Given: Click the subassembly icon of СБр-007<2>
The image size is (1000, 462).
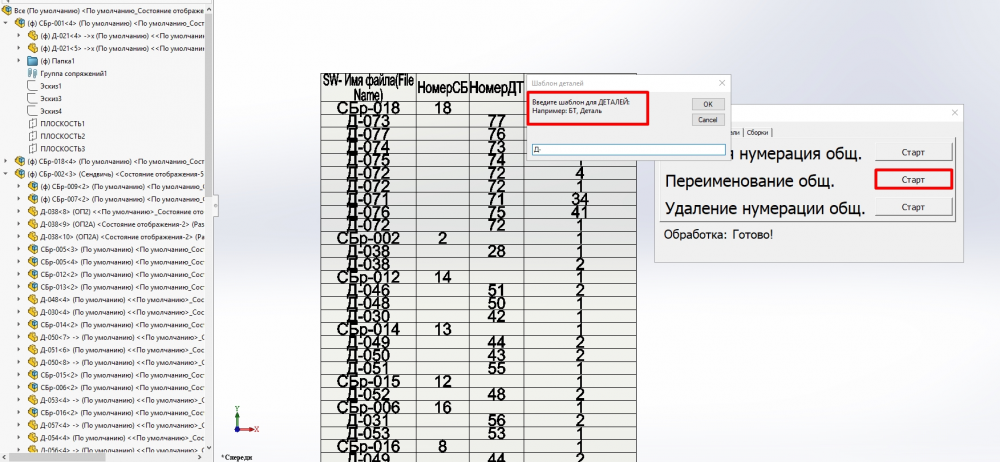Looking at the screenshot, I should pos(33,199).
